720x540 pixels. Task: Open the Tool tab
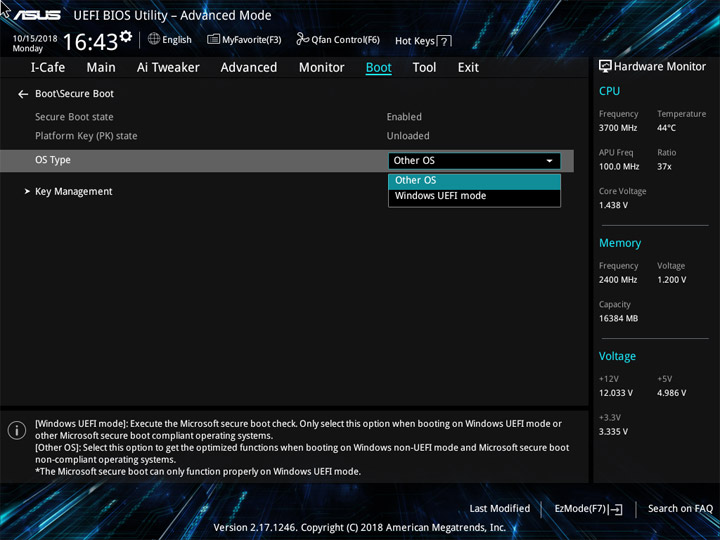coord(424,68)
